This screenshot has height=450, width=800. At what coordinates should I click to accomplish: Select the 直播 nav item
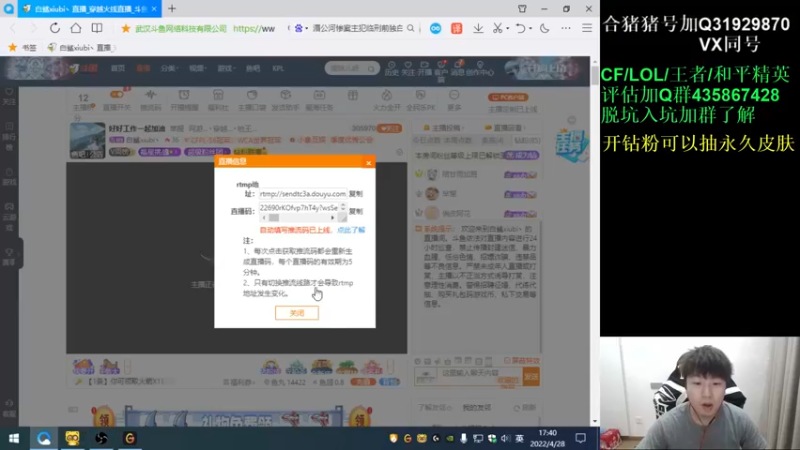point(143,68)
